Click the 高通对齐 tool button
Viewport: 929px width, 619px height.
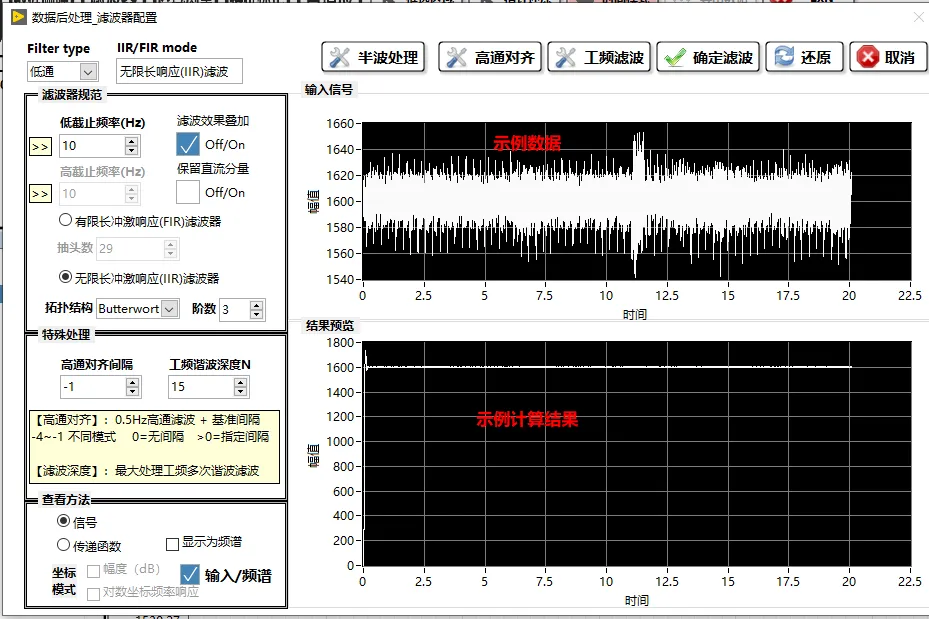tap(490, 57)
